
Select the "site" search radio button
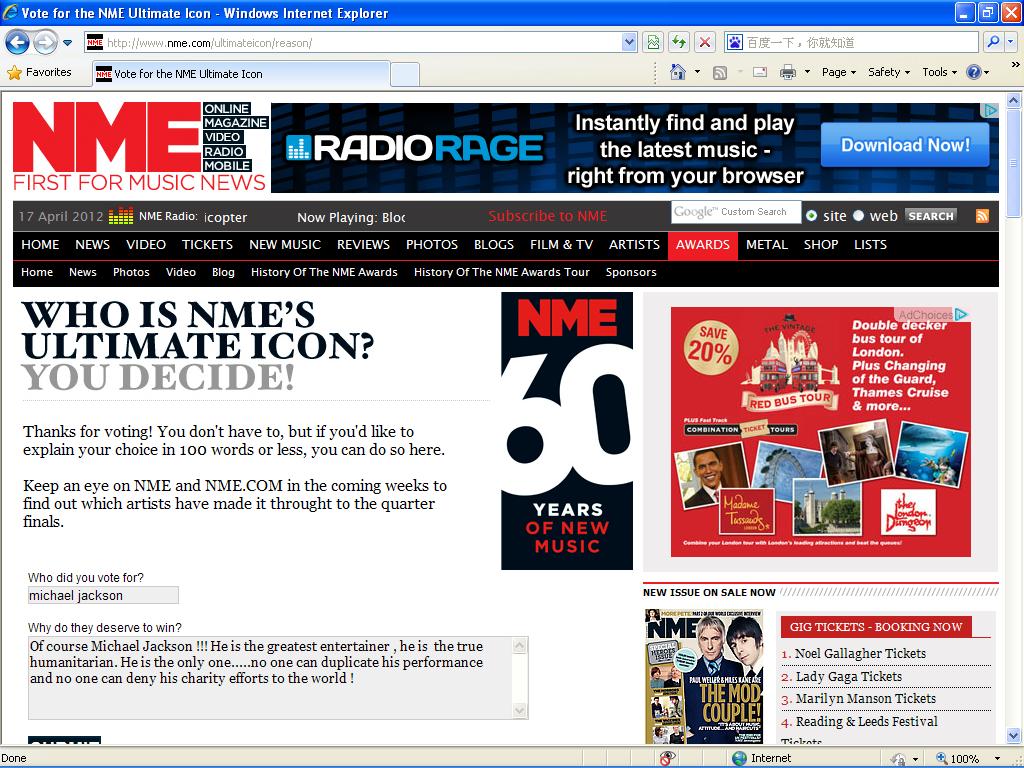coord(811,215)
